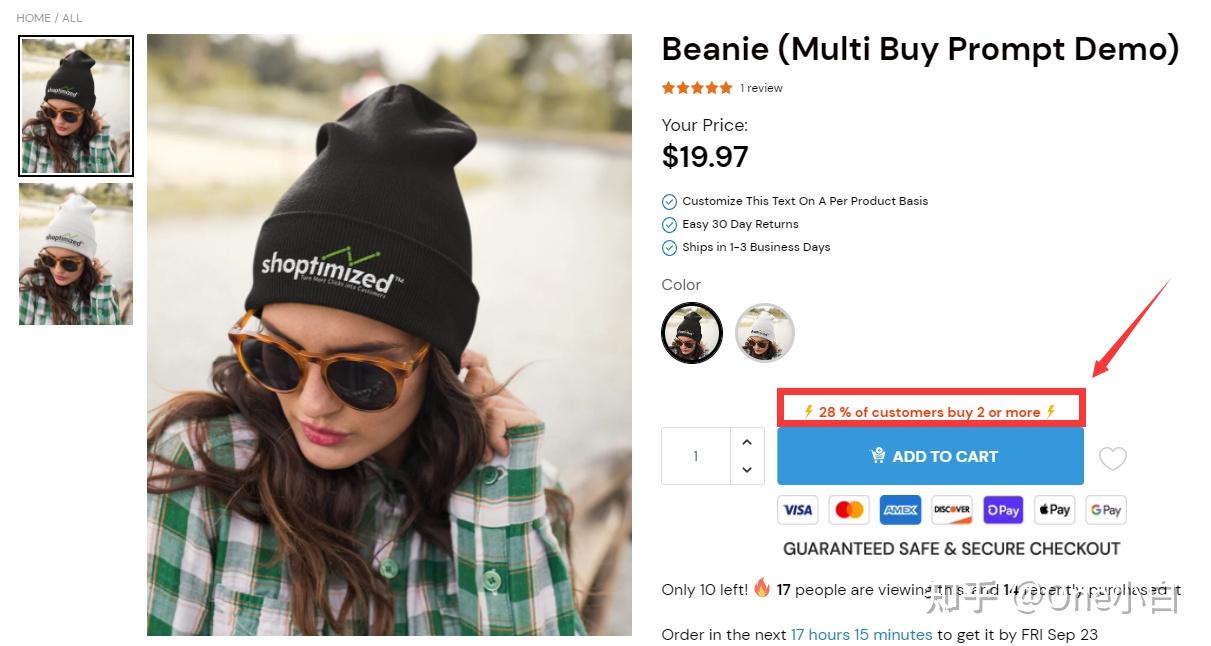The width and height of the screenshot is (1211, 646).
Task: Select the white beanie color swatch
Action: point(765,333)
